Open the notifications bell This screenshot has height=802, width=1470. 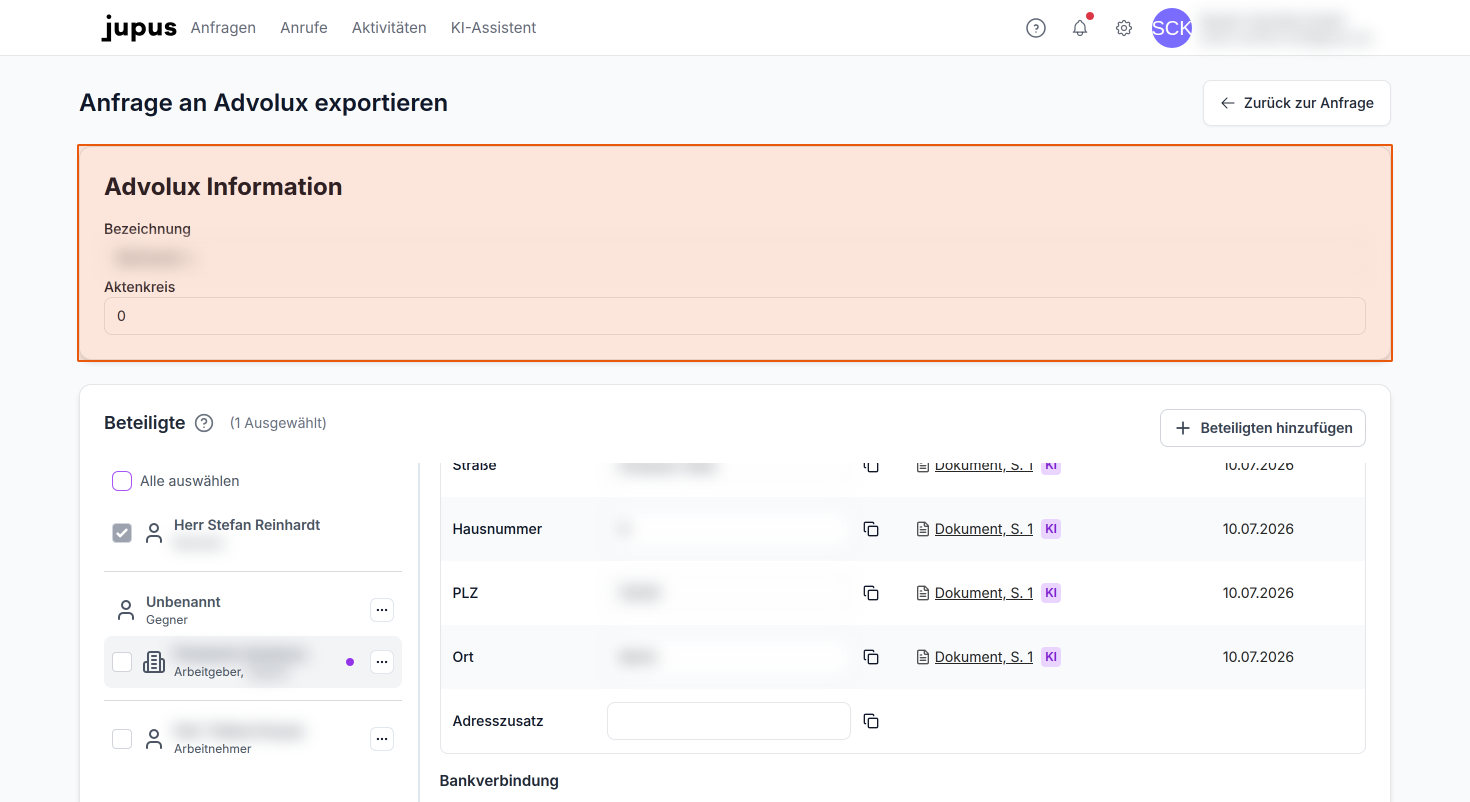coord(1080,28)
